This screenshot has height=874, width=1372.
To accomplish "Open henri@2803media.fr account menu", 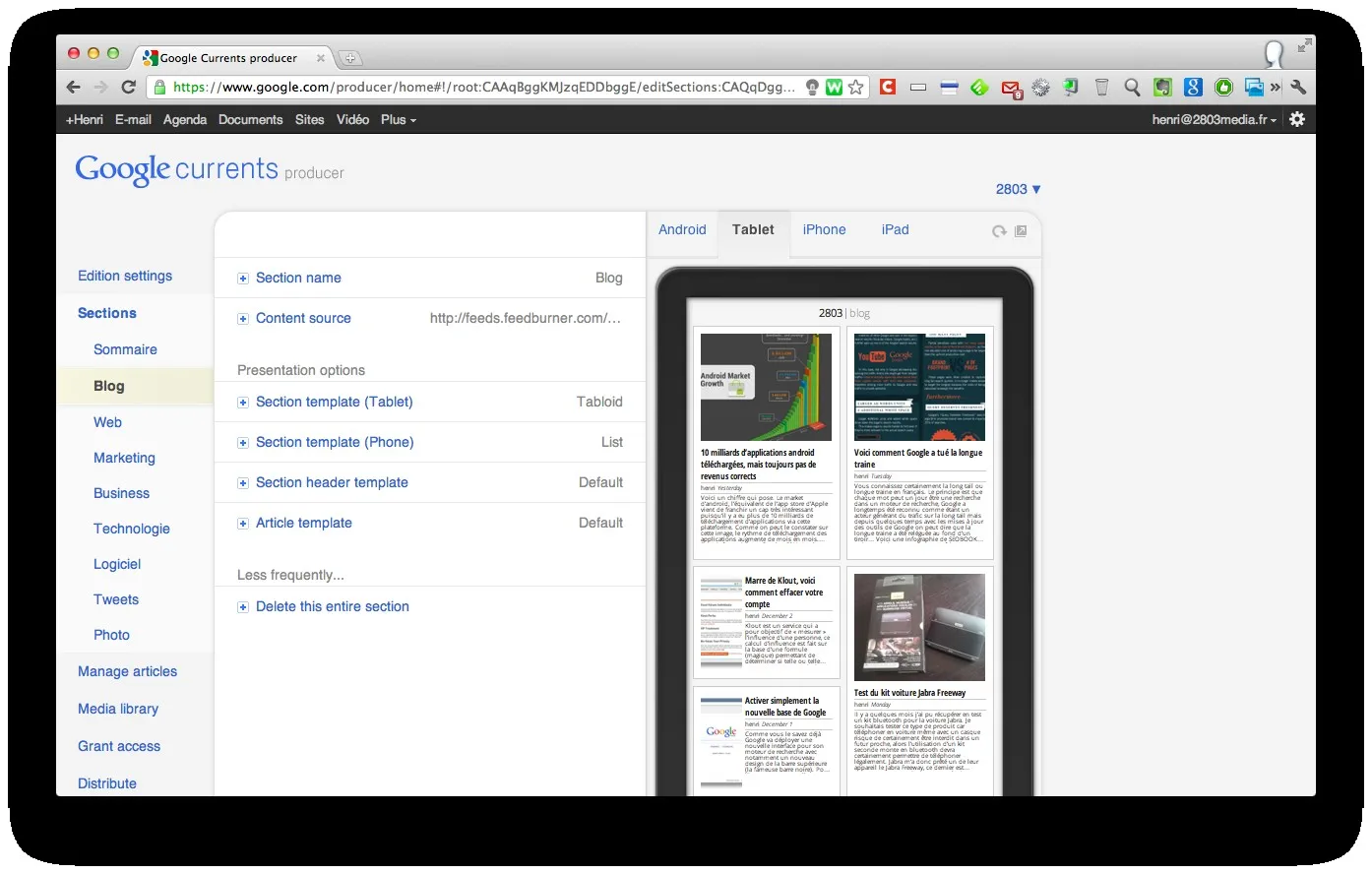I will pyautogui.click(x=1215, y=119).
